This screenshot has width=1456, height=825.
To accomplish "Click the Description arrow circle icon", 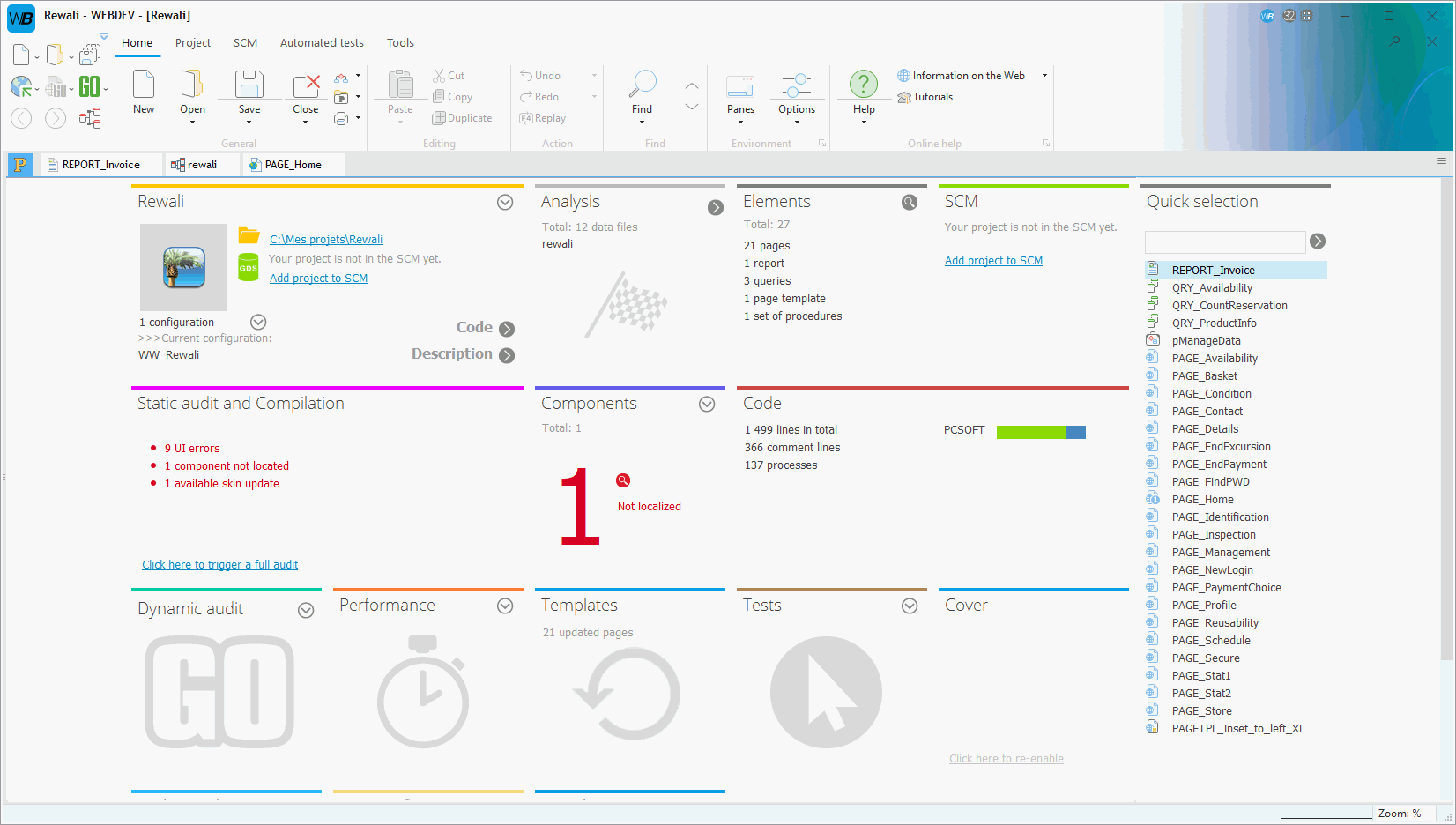I will (x=507, y=355).
